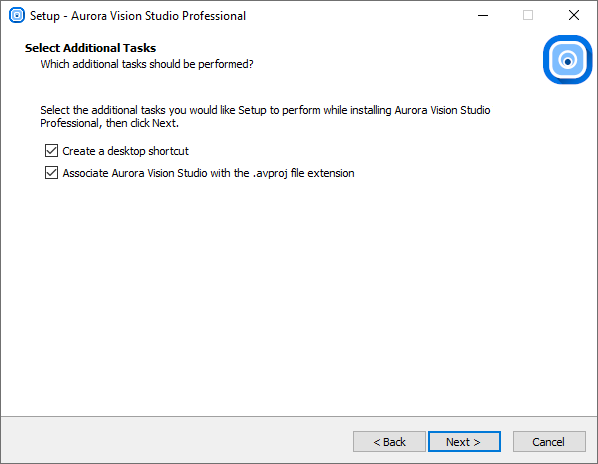The image size is (598, 464).
Task: Toggle the .avproj file association checkbox box
Action: click(51, 173)
